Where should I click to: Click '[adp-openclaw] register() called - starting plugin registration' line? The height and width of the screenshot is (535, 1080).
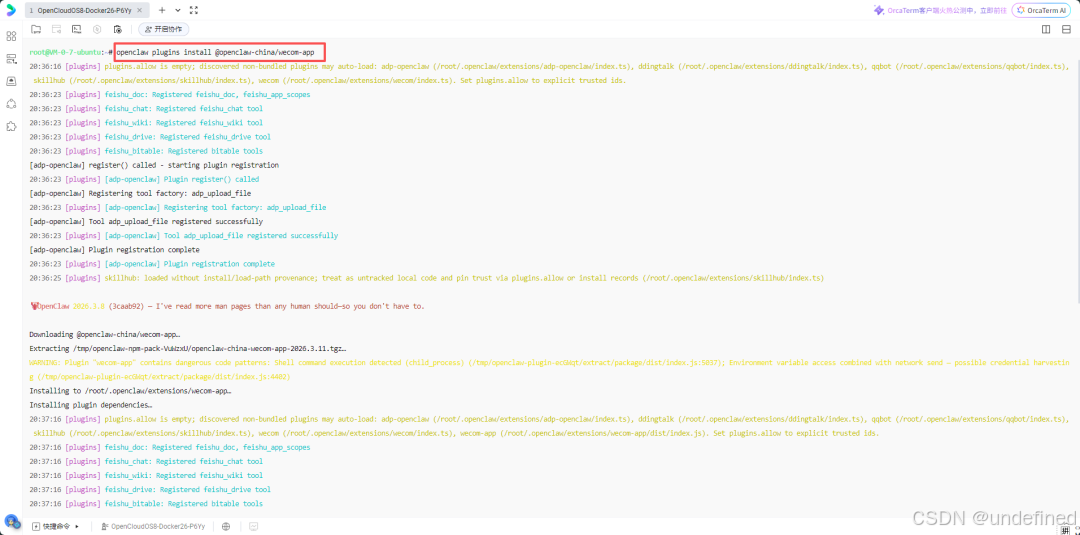[x=154, y=165]
